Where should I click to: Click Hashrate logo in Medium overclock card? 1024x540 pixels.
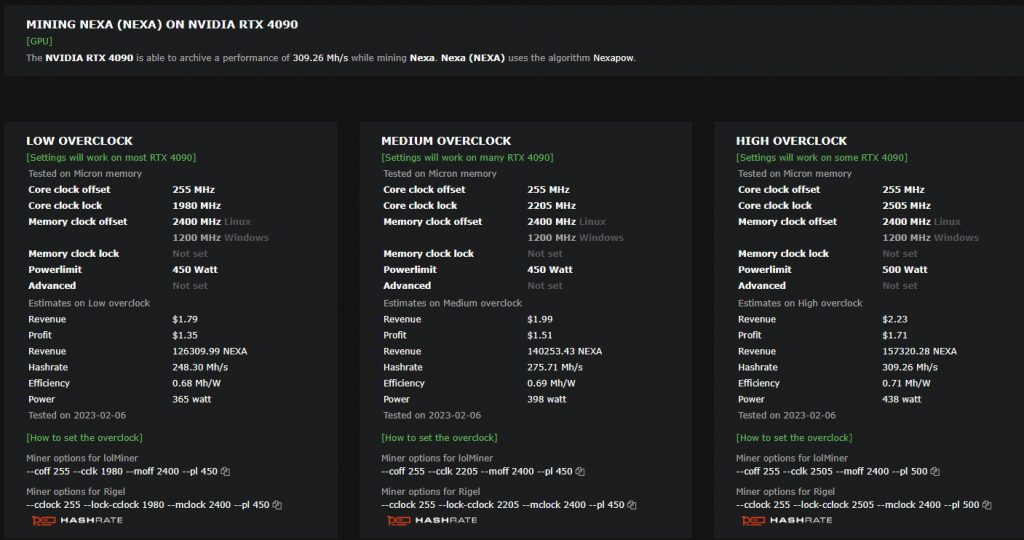click(x=432, y=520)
